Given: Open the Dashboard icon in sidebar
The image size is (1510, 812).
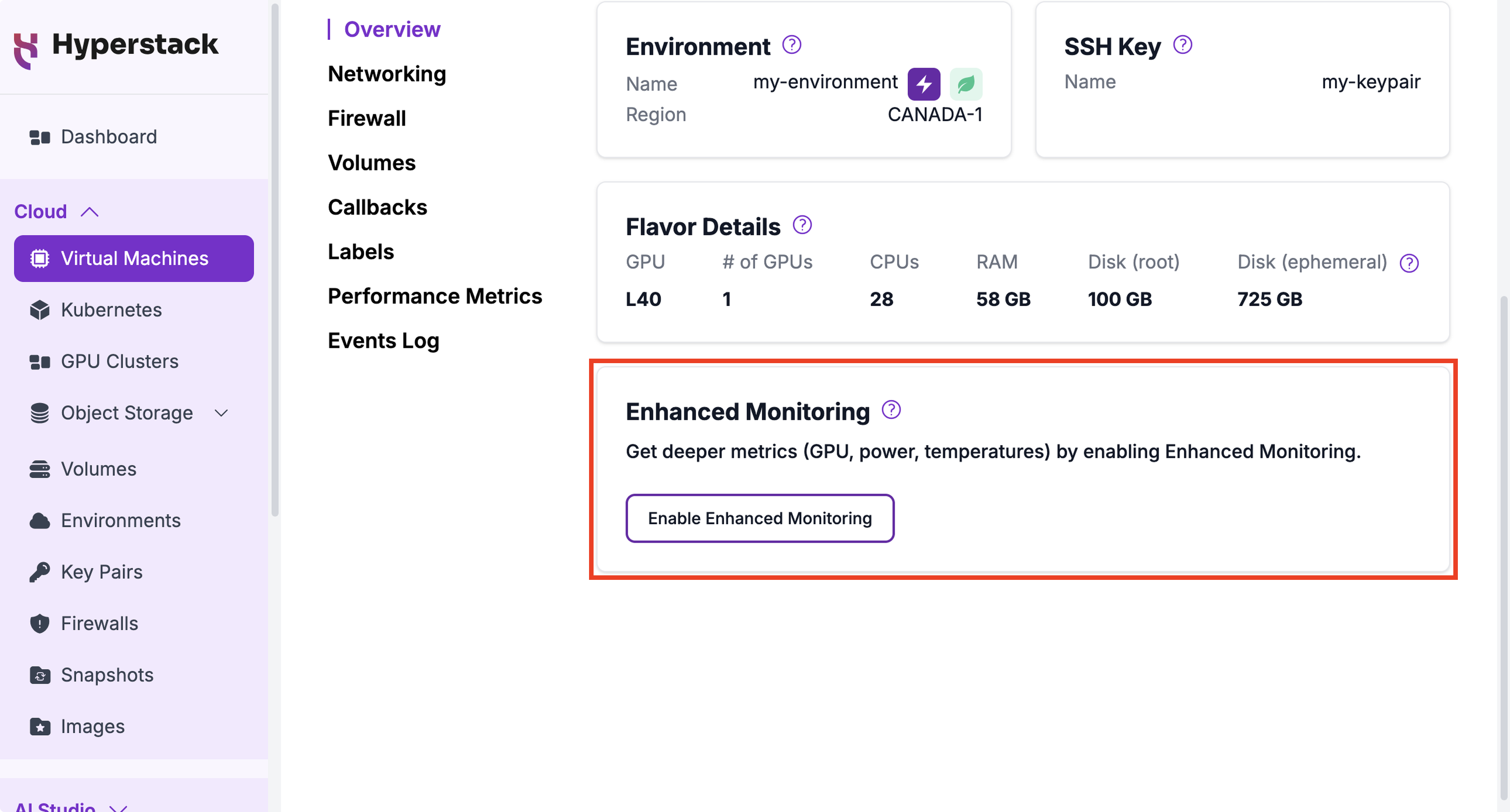Looking at the screenshot, I should [39, 137].
